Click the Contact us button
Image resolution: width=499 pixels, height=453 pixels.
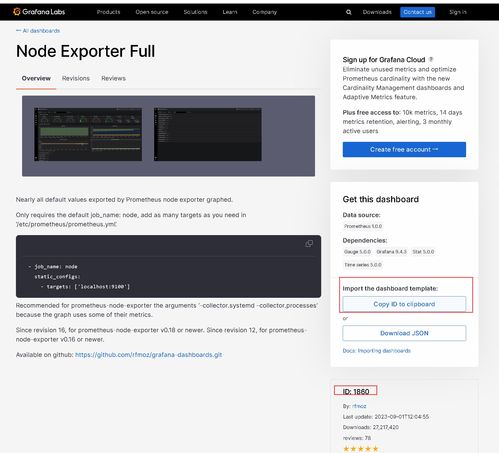point(417,12)
